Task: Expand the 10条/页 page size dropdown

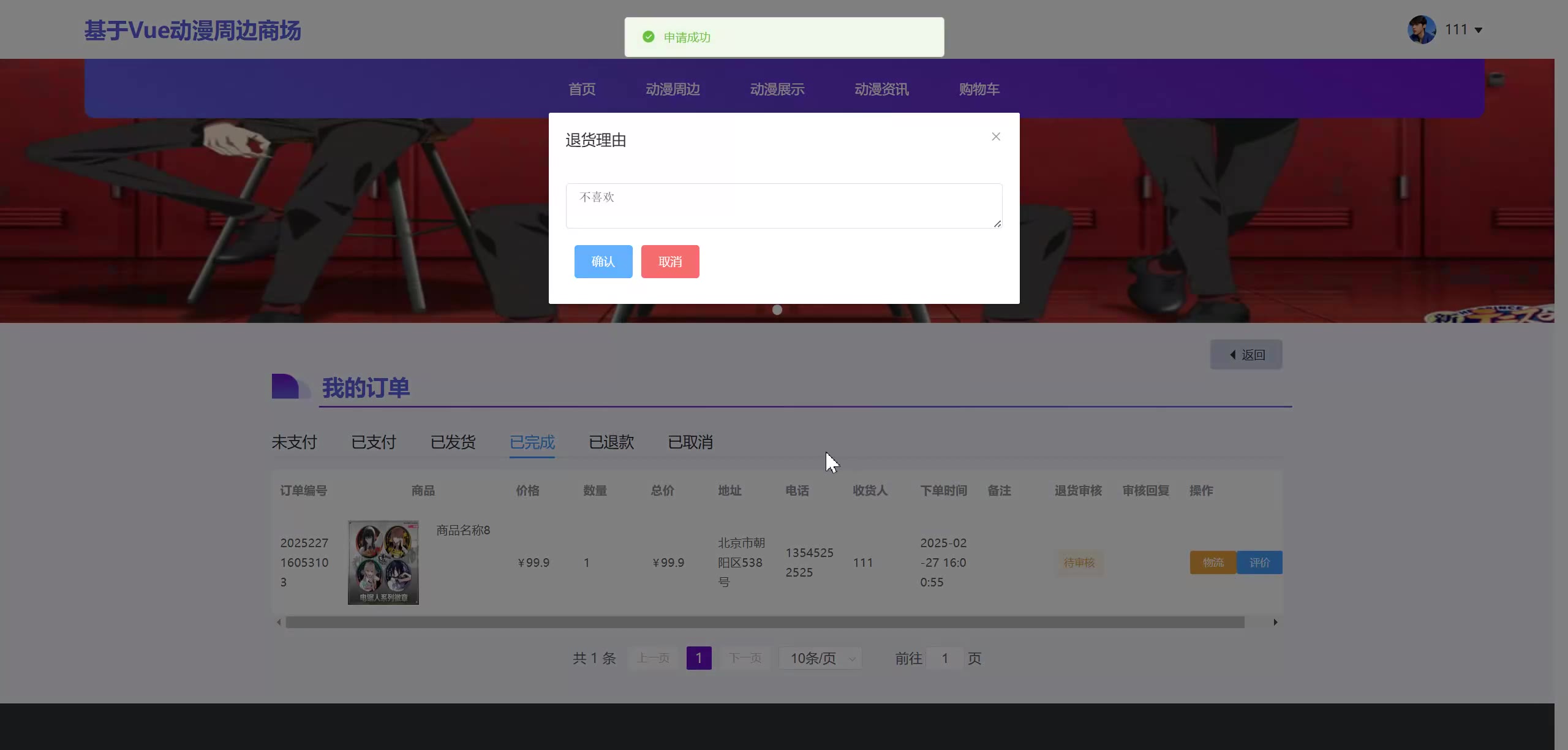Action: [x=820, y=658]
